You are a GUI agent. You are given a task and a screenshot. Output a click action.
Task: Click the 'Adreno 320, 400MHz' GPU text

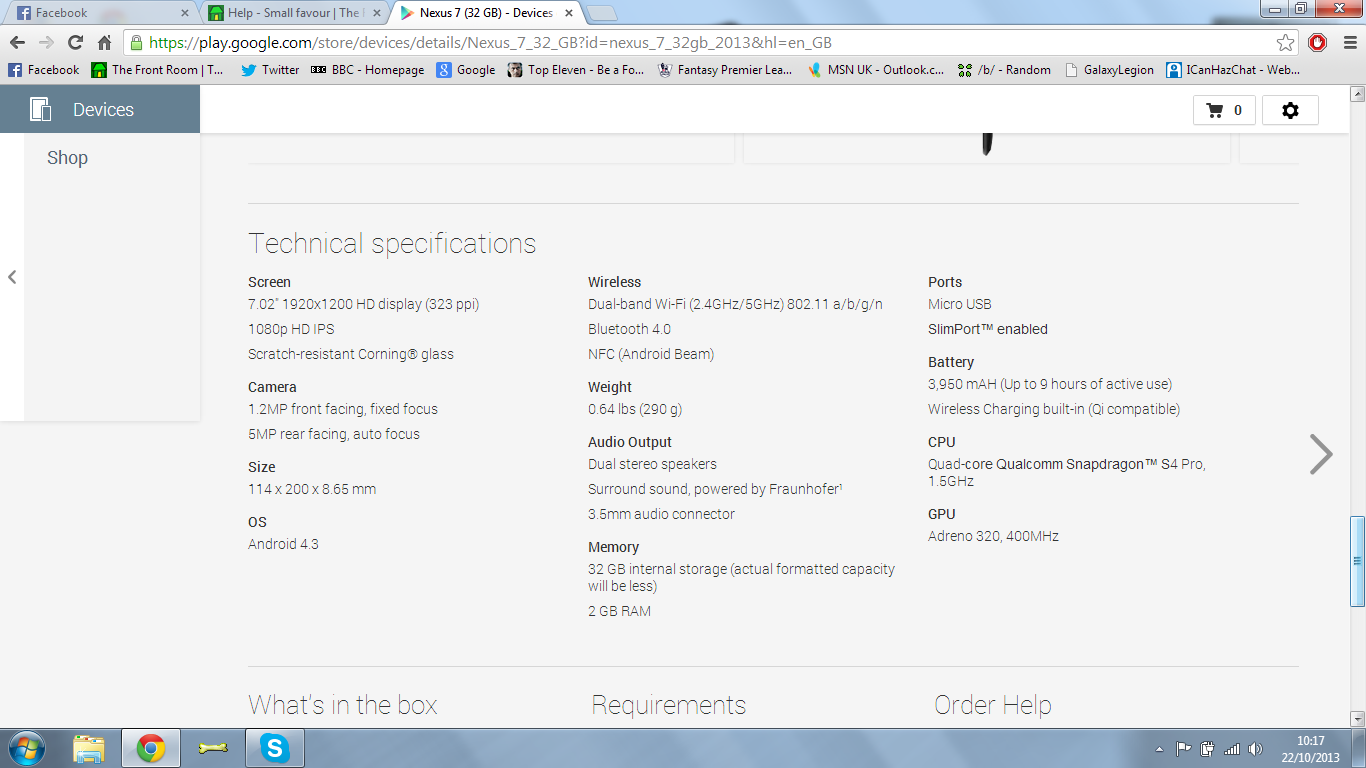point(993,536)
